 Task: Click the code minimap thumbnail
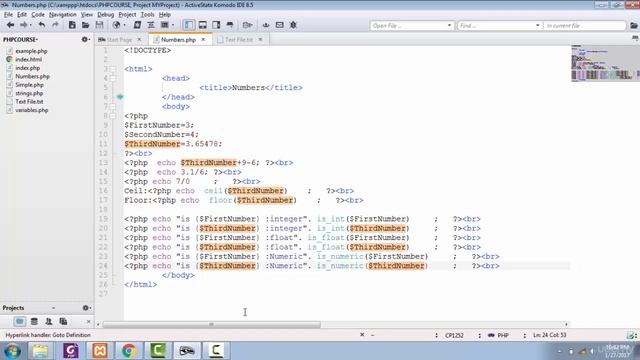pyautogui.click(x=604, y=63)
